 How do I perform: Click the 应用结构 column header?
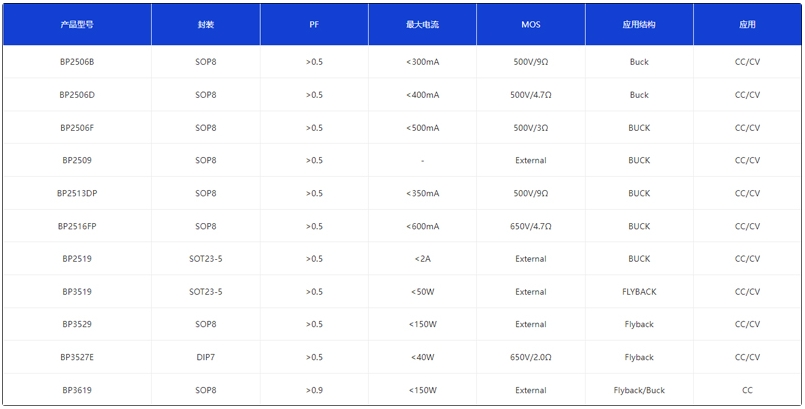pyautogui.click(x=639, y=24)
